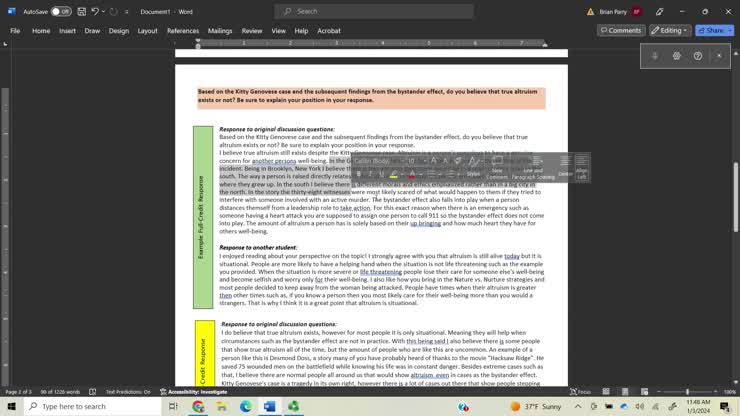
Task: Open the font name dropdown in mini toolbar
Action: click(x=377, y=160)
